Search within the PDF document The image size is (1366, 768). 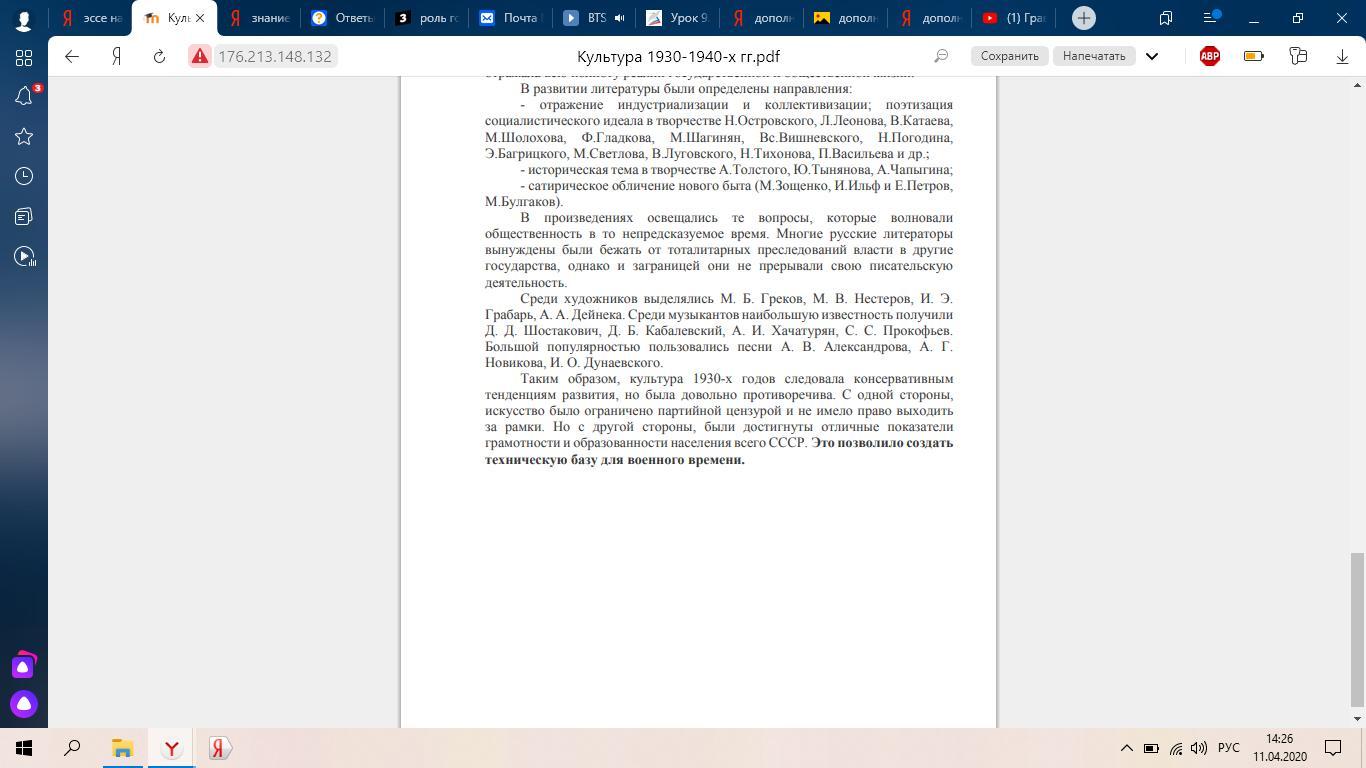coord(941,56)
